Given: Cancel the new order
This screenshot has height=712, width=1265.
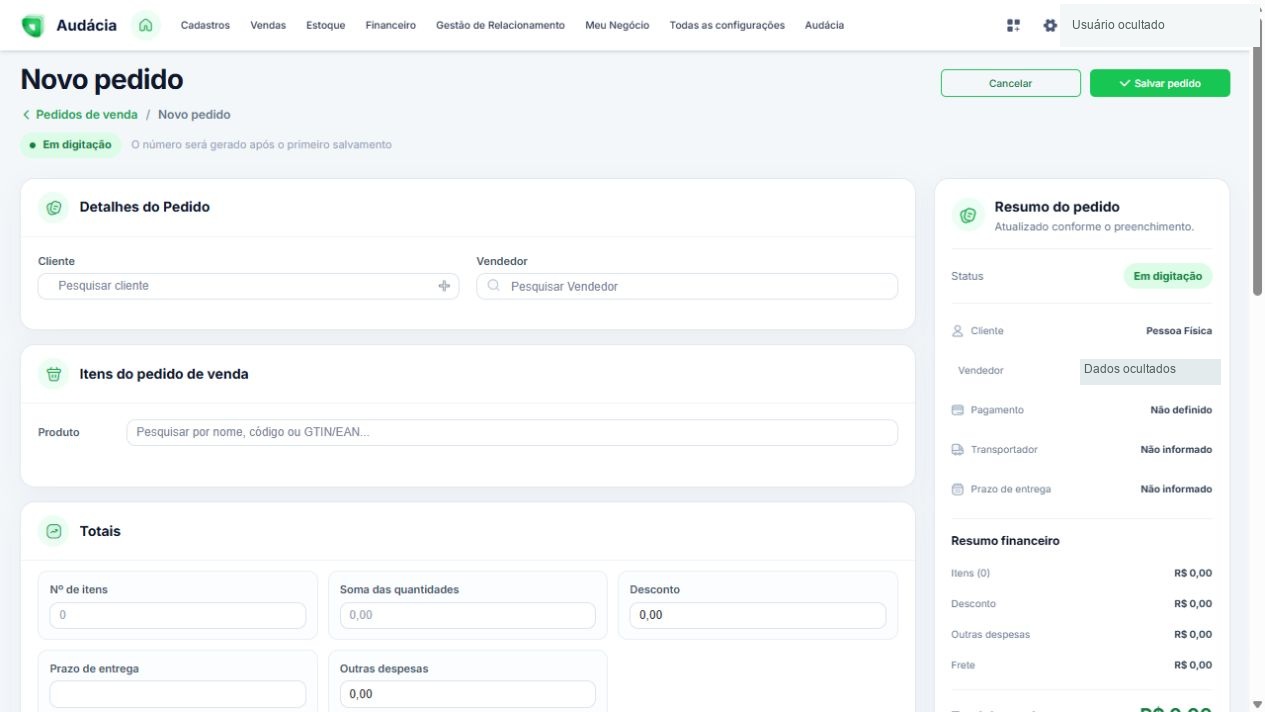Looking at the screenshot, I should tap(1011, 83).
